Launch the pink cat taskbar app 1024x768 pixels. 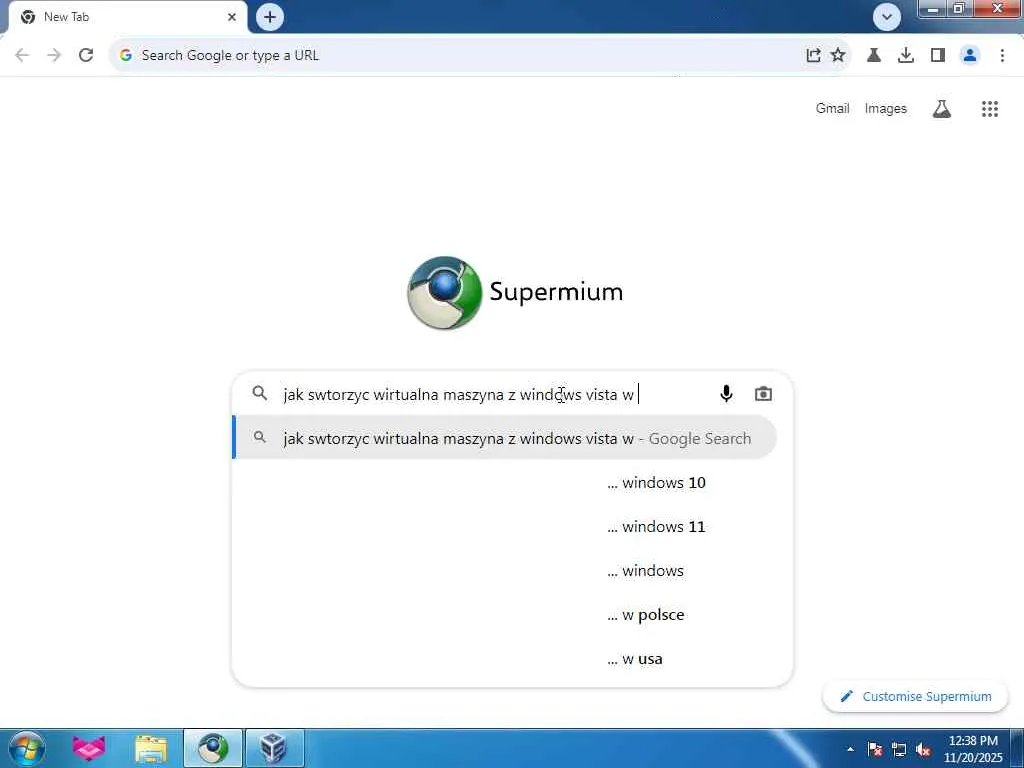coord(89,748)
